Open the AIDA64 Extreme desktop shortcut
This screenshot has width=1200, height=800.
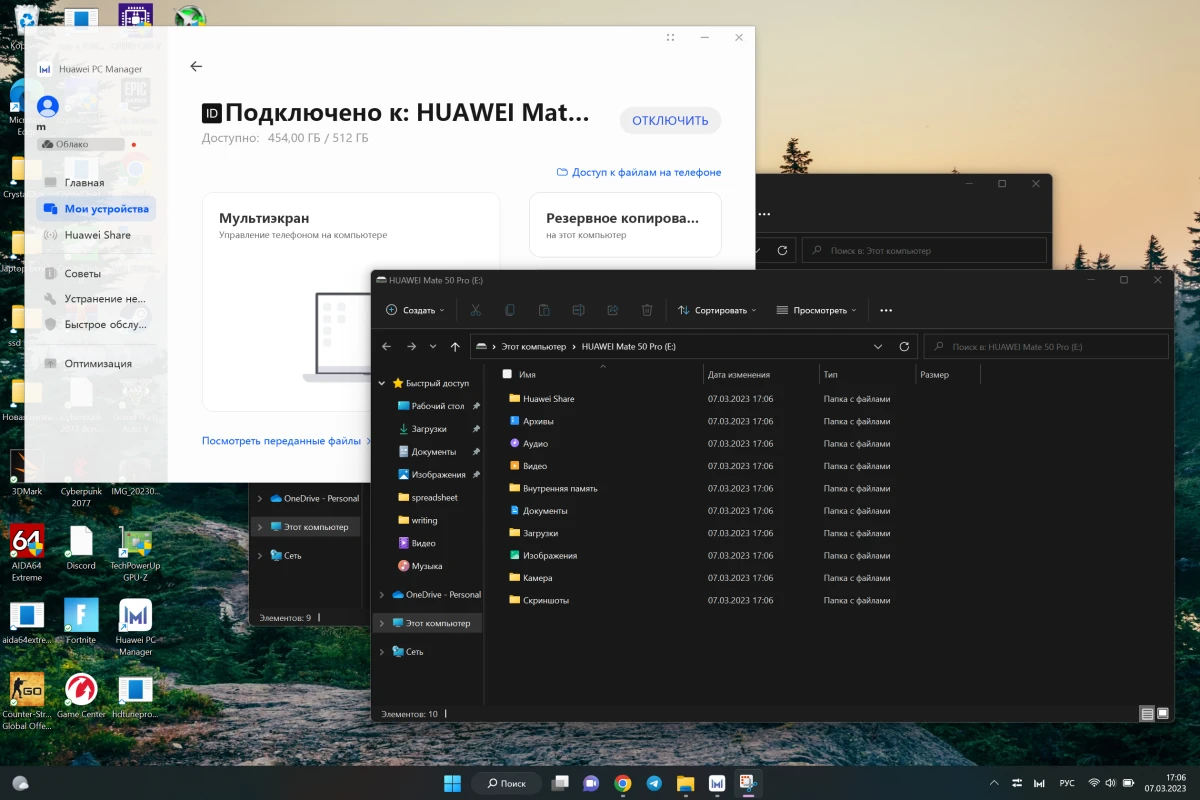(27, 554)
